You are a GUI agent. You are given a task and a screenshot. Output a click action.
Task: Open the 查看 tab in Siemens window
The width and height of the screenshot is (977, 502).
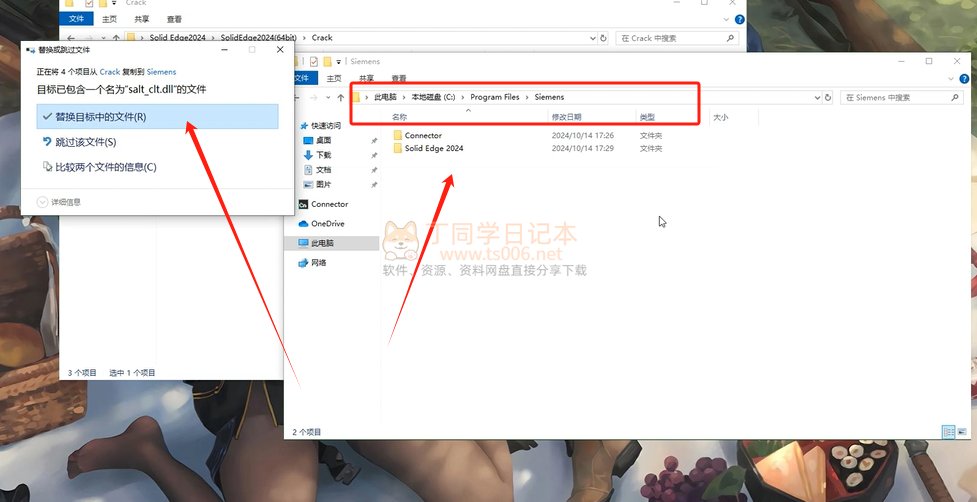399,78
